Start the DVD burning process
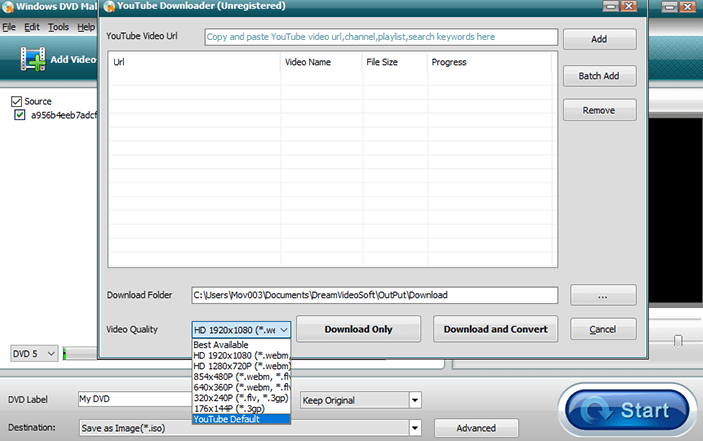Screen dimensions: 703x441 coord(628,410)
